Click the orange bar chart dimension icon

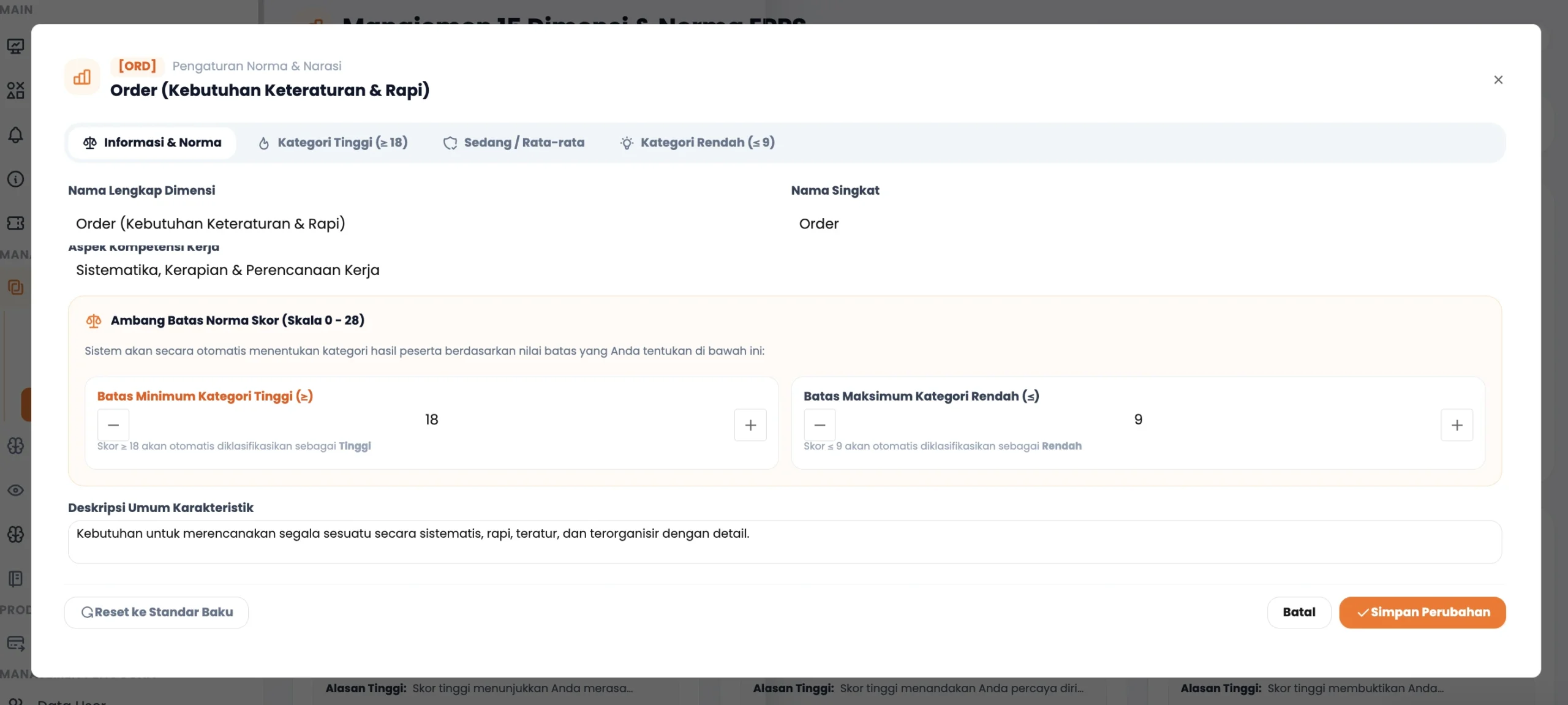click(x=82, y=77)
